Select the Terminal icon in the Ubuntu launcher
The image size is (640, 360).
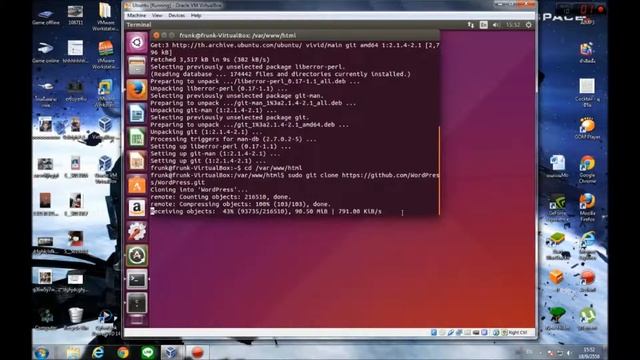pyautogui.click(x=137, y=279)
